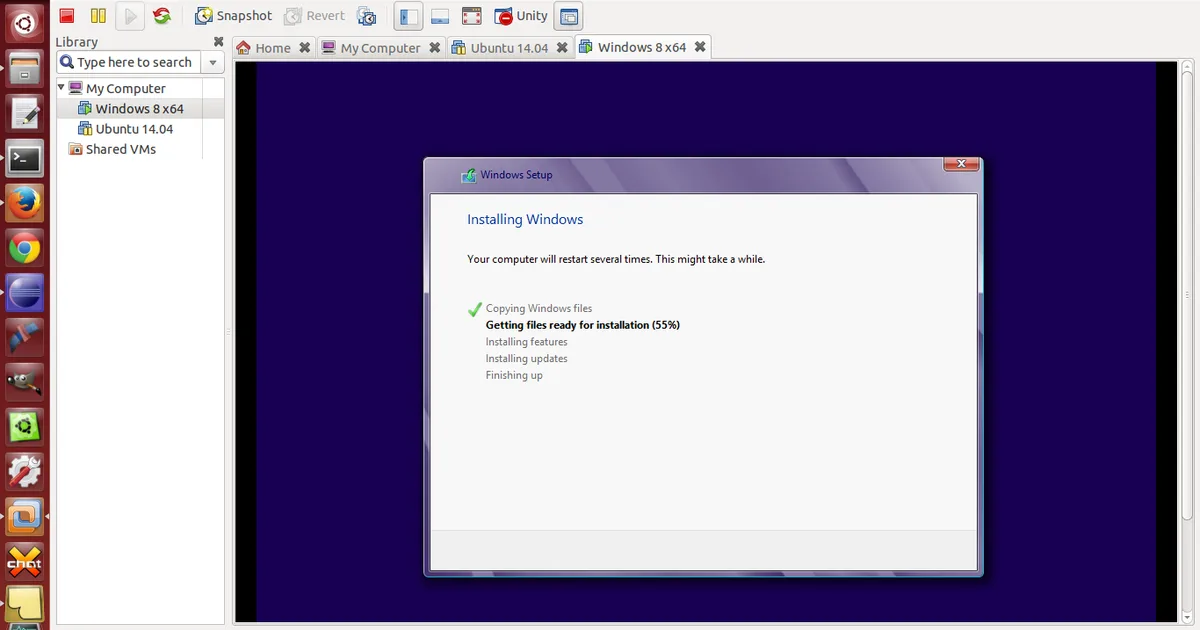Click the green checkmark beside Copying Windows files
Viewport: 1200px width, 630px height.
click(475, 308)
